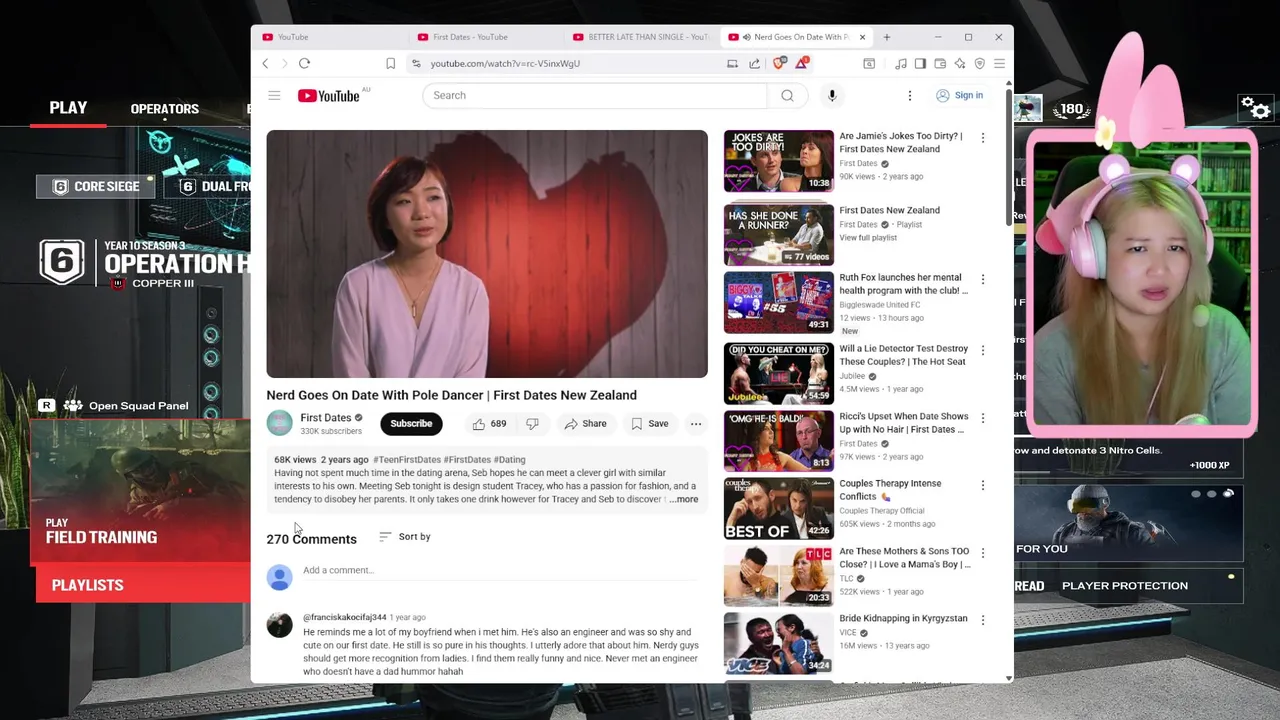
Task: Open the new tab plus button
Action: pos(886,37)
